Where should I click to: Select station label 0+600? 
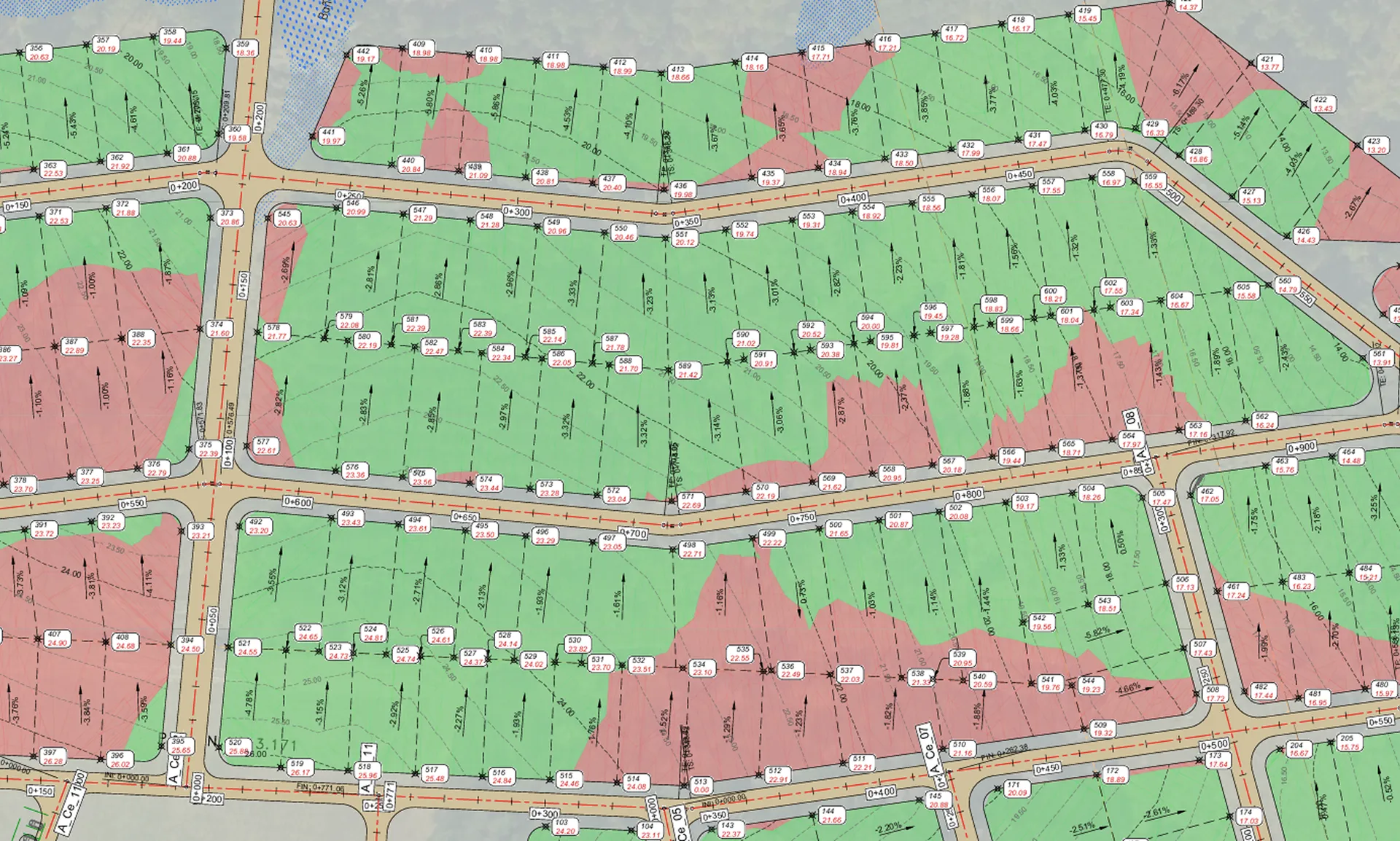pyautogui.click(x=297, y=502)
